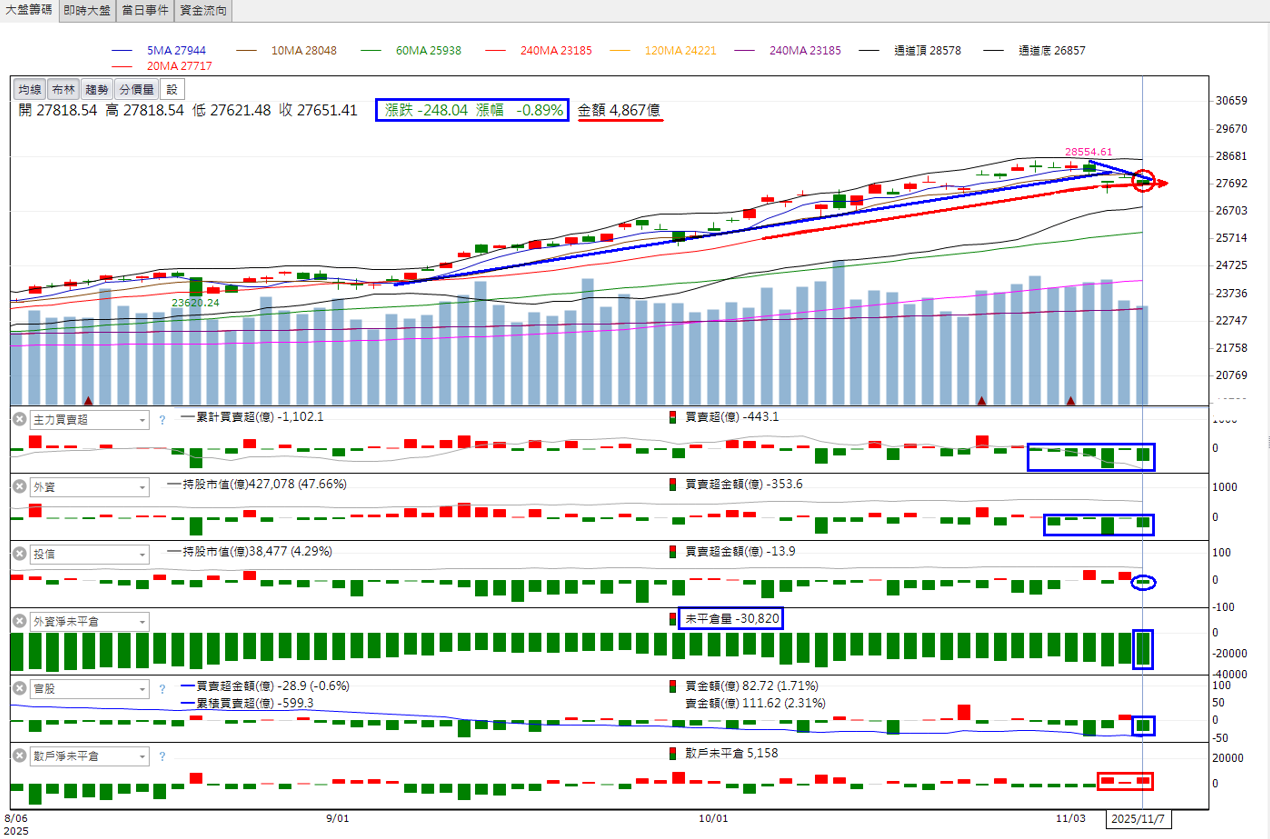Open the 散戶淨未平倉 indicator dropdown
The image size is (1270, 839).
coord(141,757)
